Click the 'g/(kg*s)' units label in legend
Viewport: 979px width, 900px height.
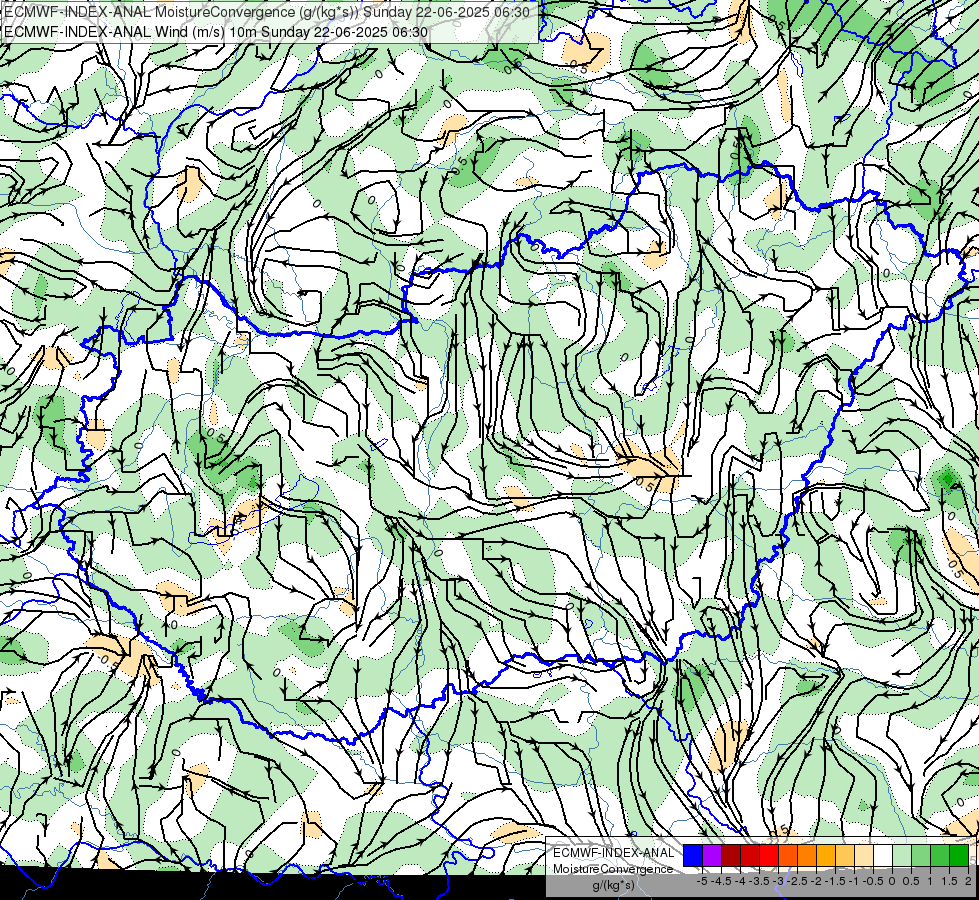[614, 885]
